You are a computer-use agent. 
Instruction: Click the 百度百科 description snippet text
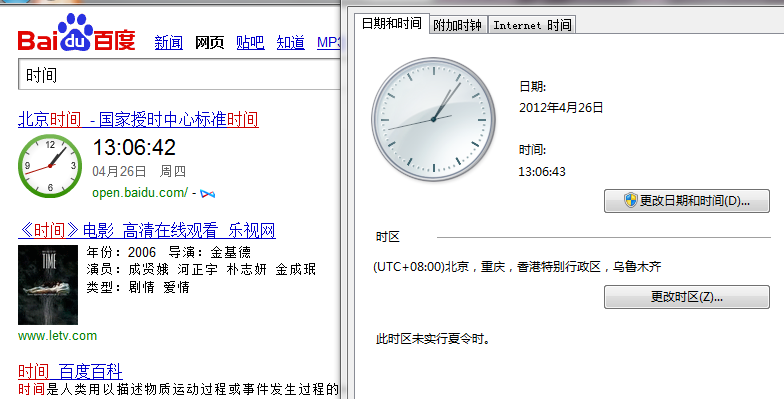[x=178, y=390]
